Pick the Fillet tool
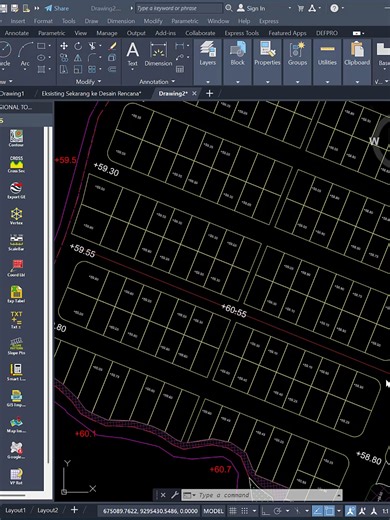The height and width of the screenshot is (520, 390). point(92,58)
